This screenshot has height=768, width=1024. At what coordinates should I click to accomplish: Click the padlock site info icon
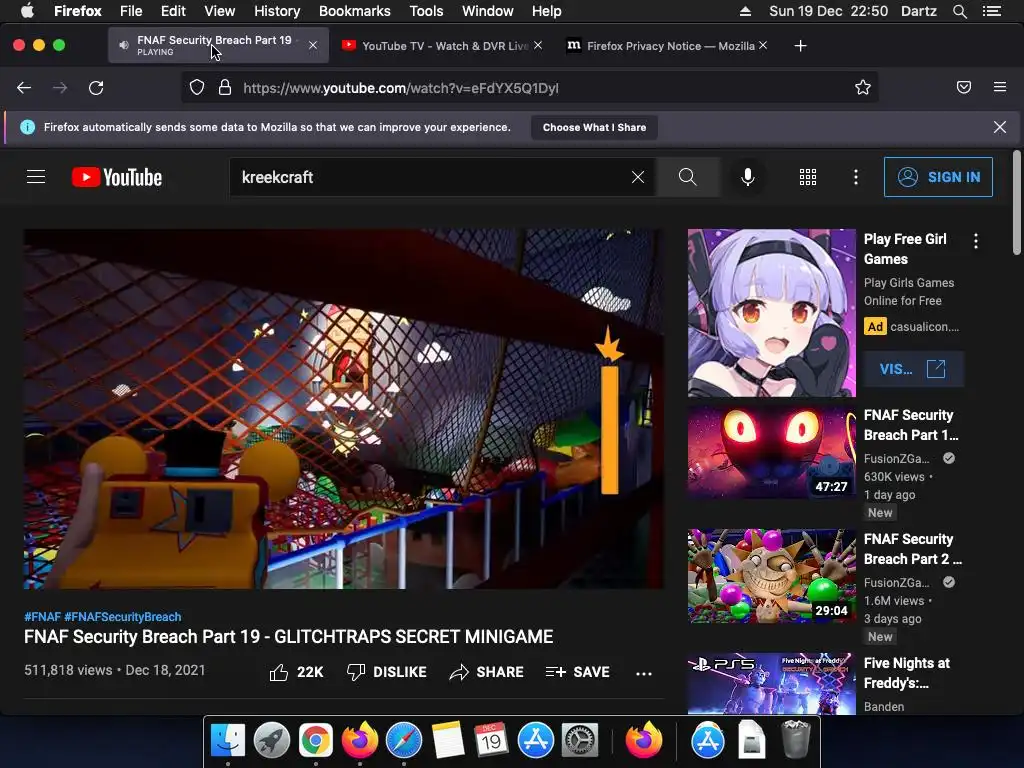pos(225,88)
